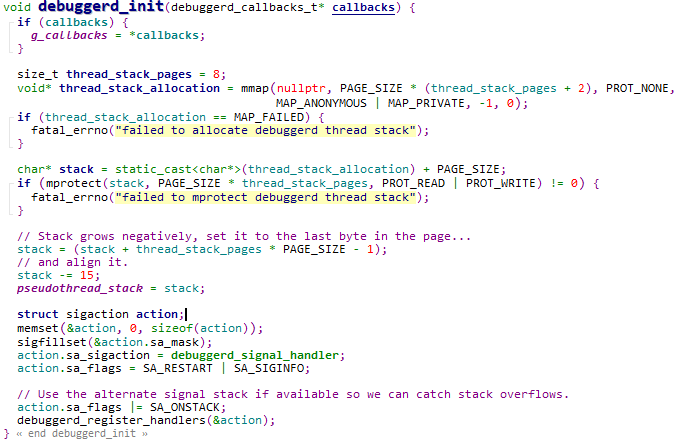Click the number 15 in stack -= 15
The width and height of the screenshot is (676, 439).
(87, 275)
